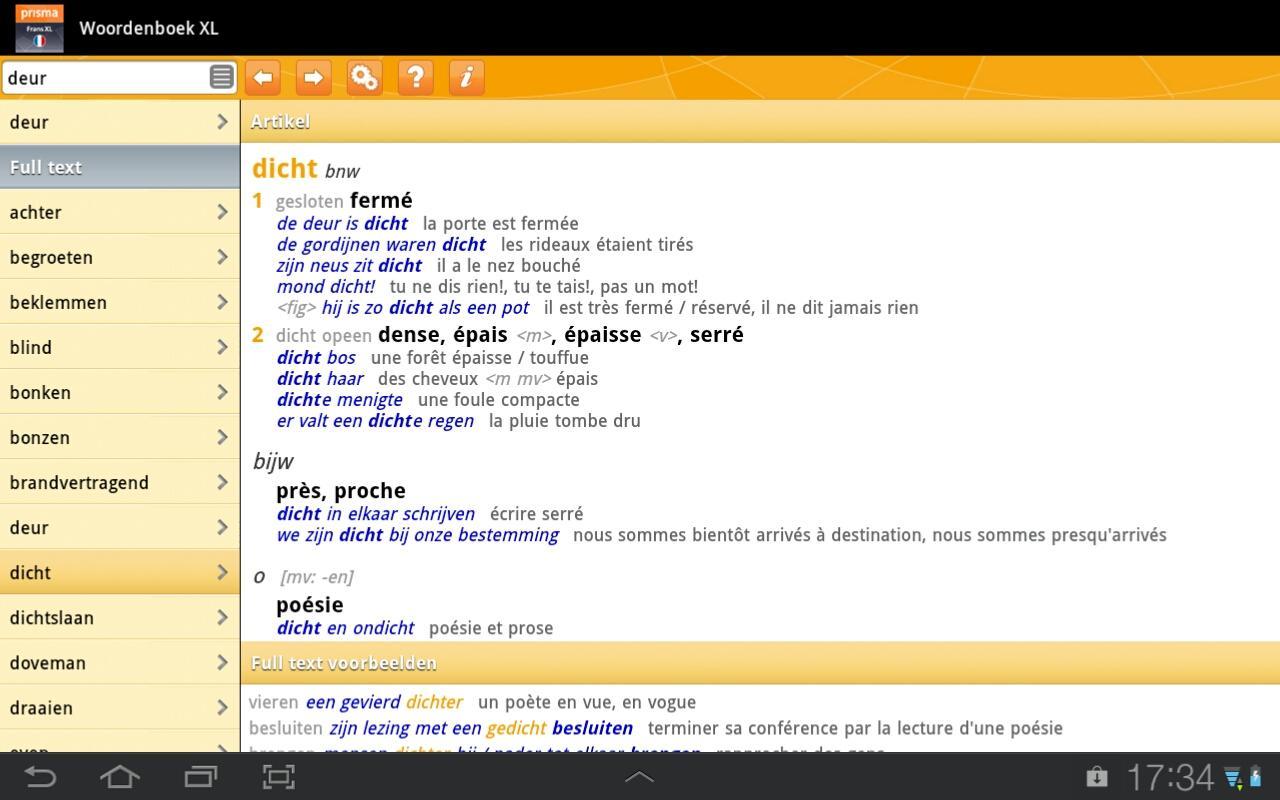Screen dimensions: 1280x800
Task: Click example 'de deur is dicht'
Action: [x=342, y=223]
